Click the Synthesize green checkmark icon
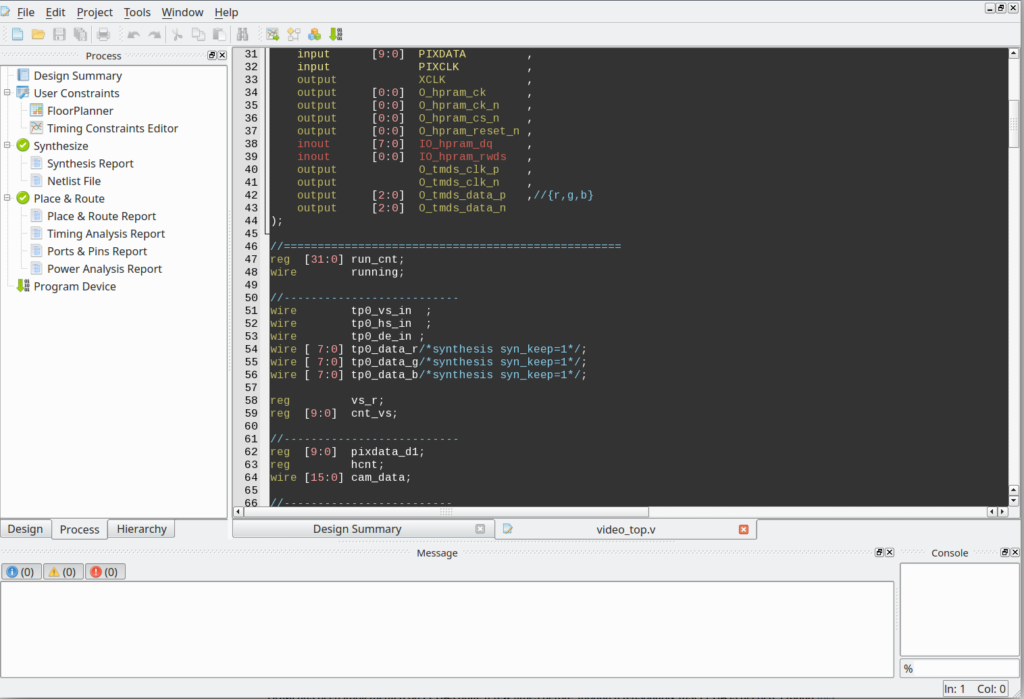This screenshot has height=699, width=1024. [x=23, y=145]
